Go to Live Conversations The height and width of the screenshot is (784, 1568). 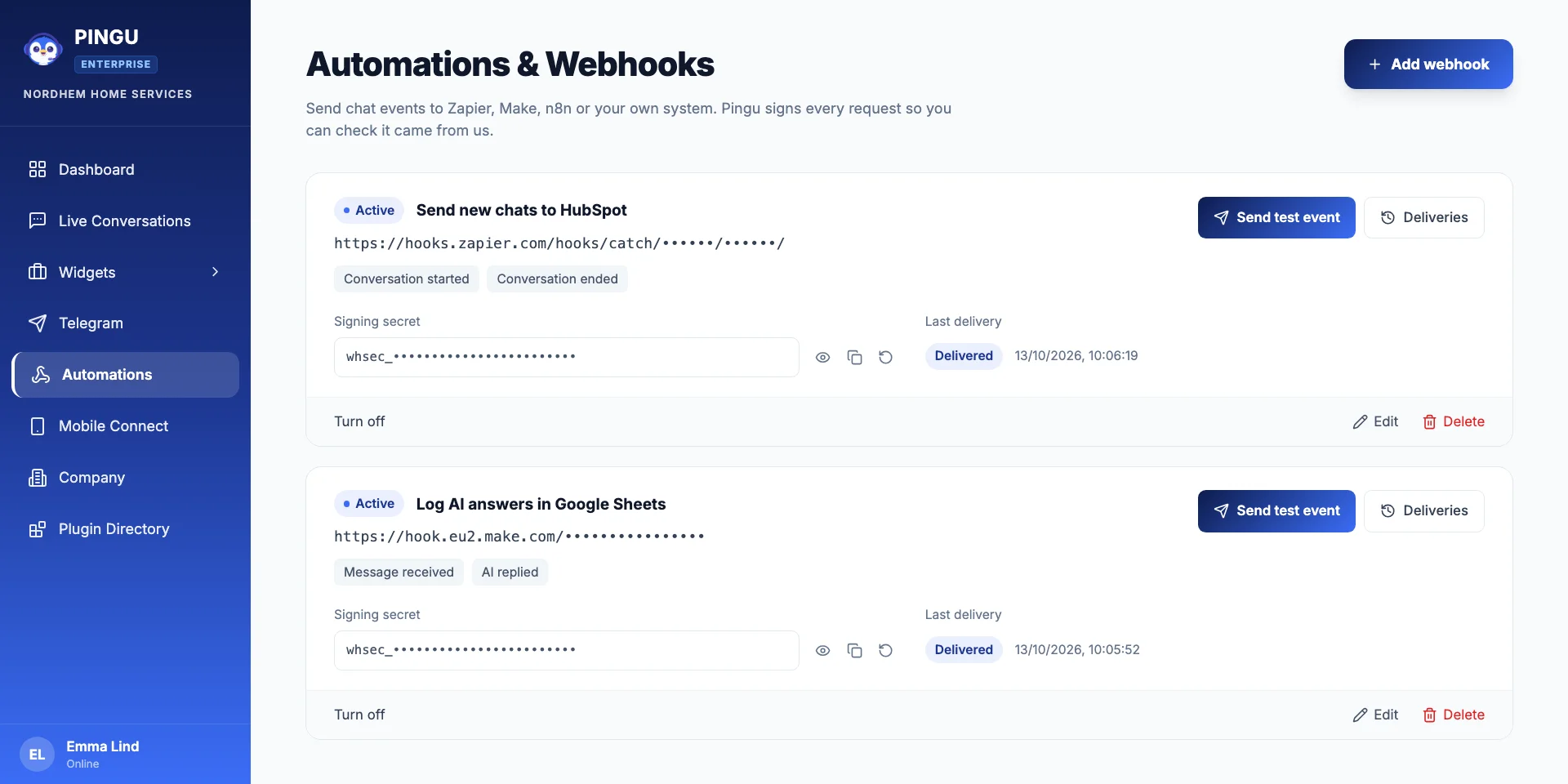[x=125, y=220]
